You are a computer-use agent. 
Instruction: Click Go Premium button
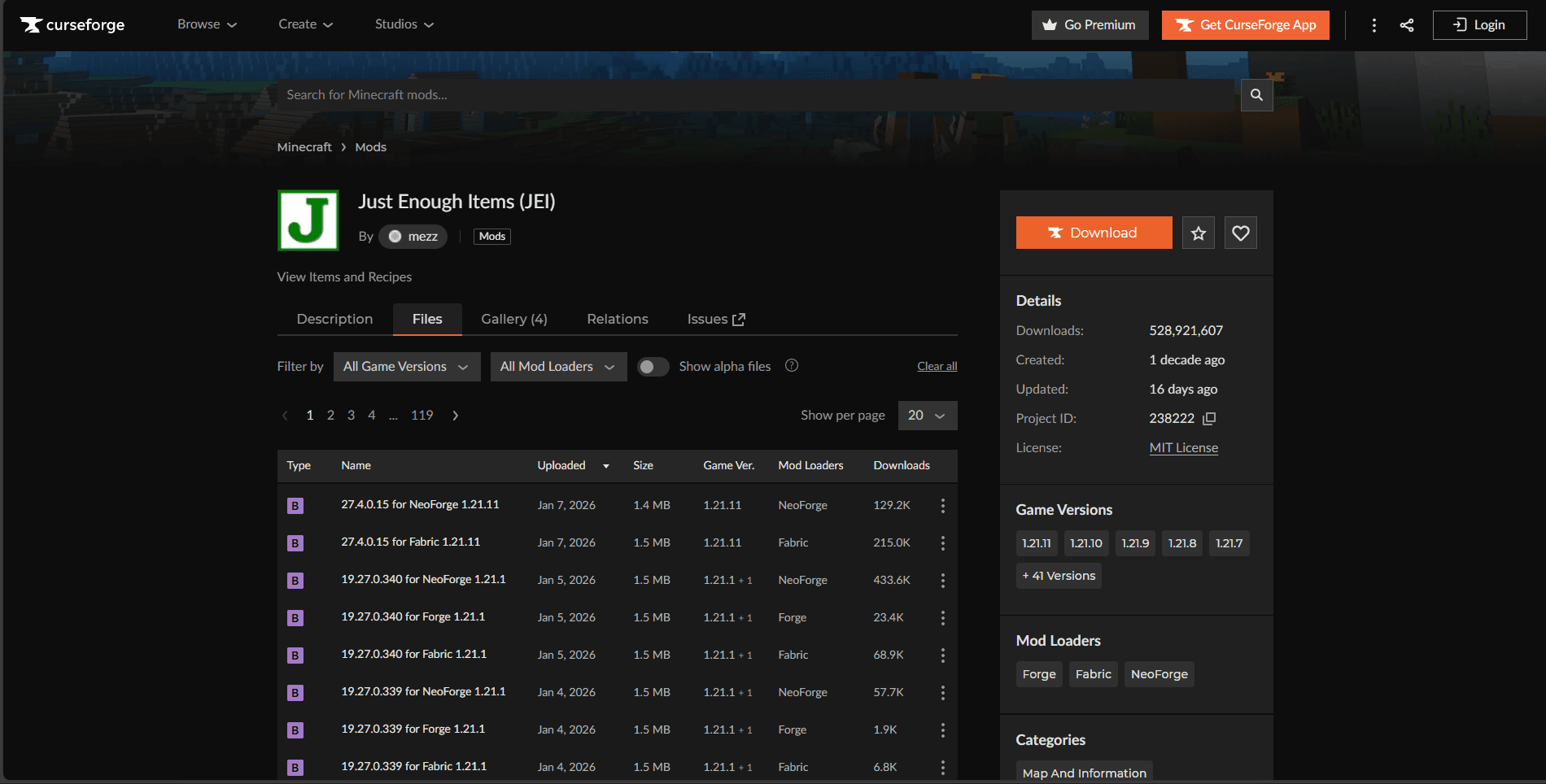point(1090,25)
